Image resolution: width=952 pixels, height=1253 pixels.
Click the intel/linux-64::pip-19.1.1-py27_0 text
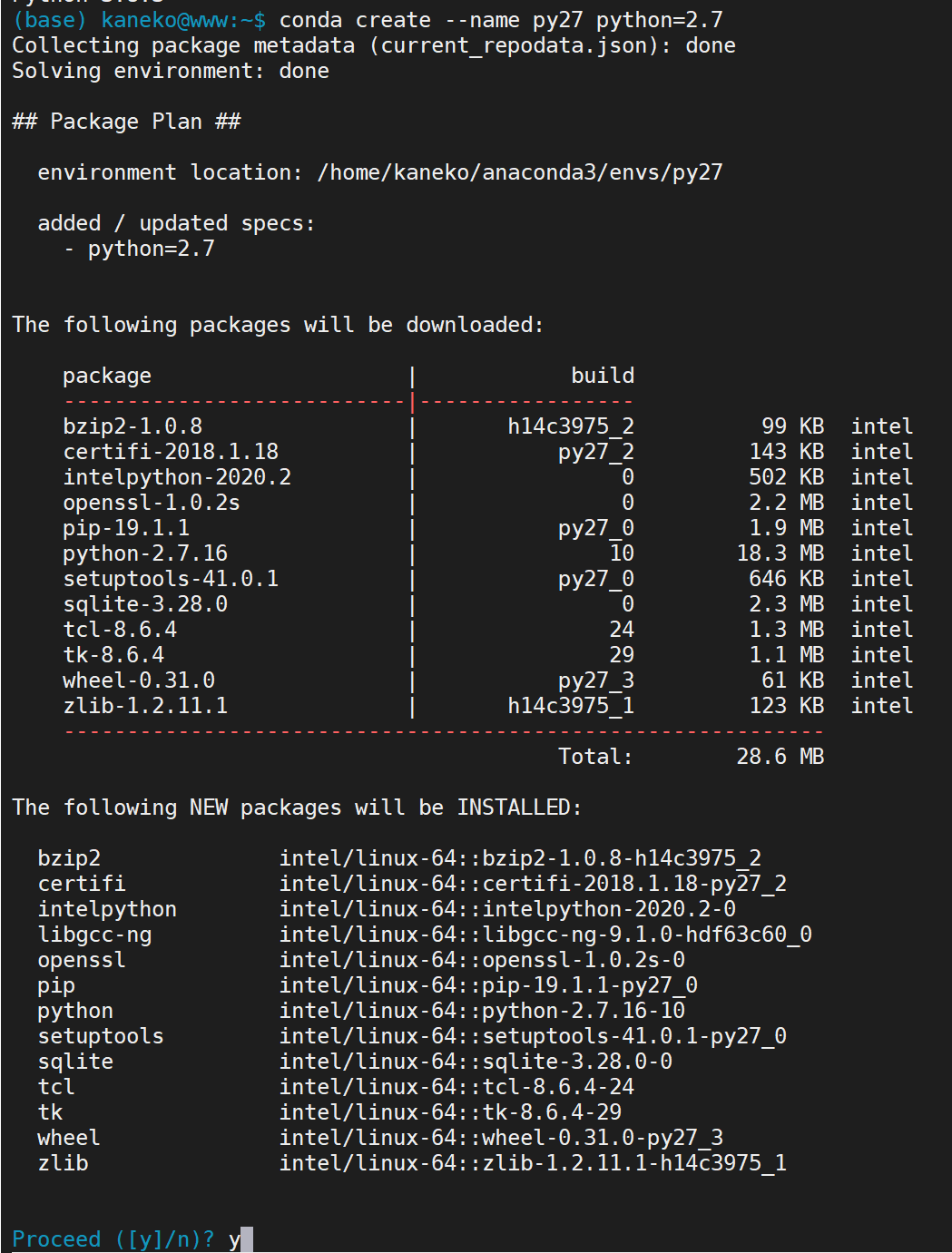(488, 984)
